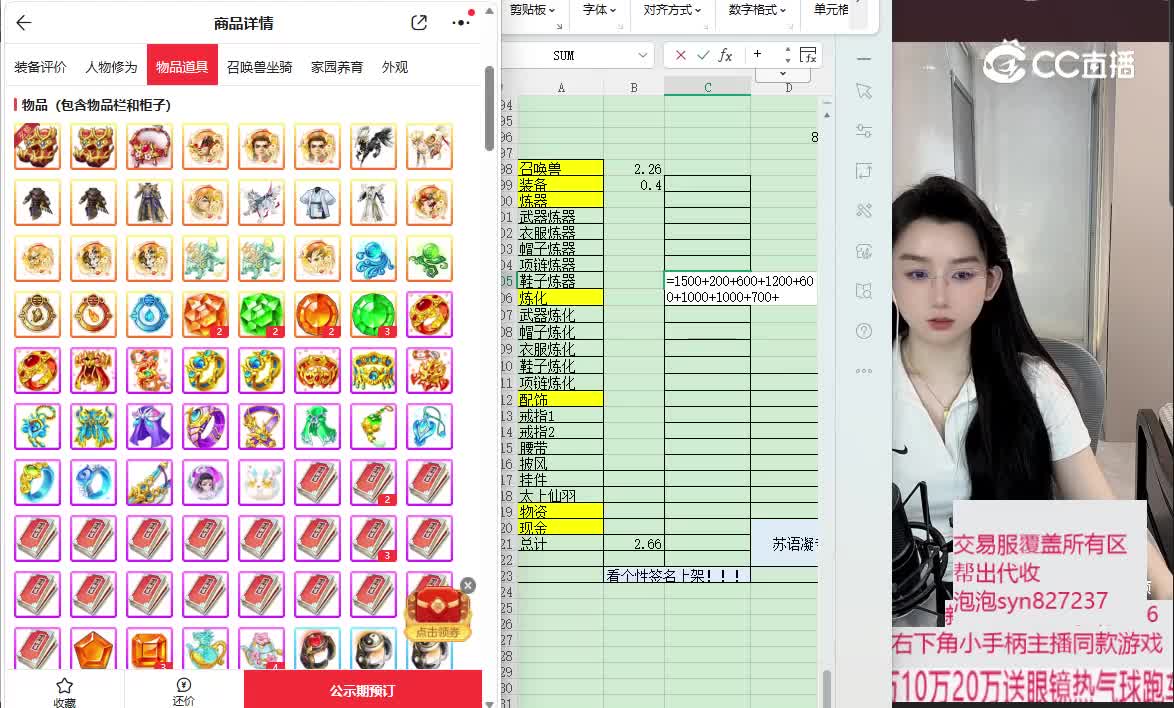This screenshot has width=1174, height=708.
Task: Click the red 公示期预订 button
Action: point(362,690)
